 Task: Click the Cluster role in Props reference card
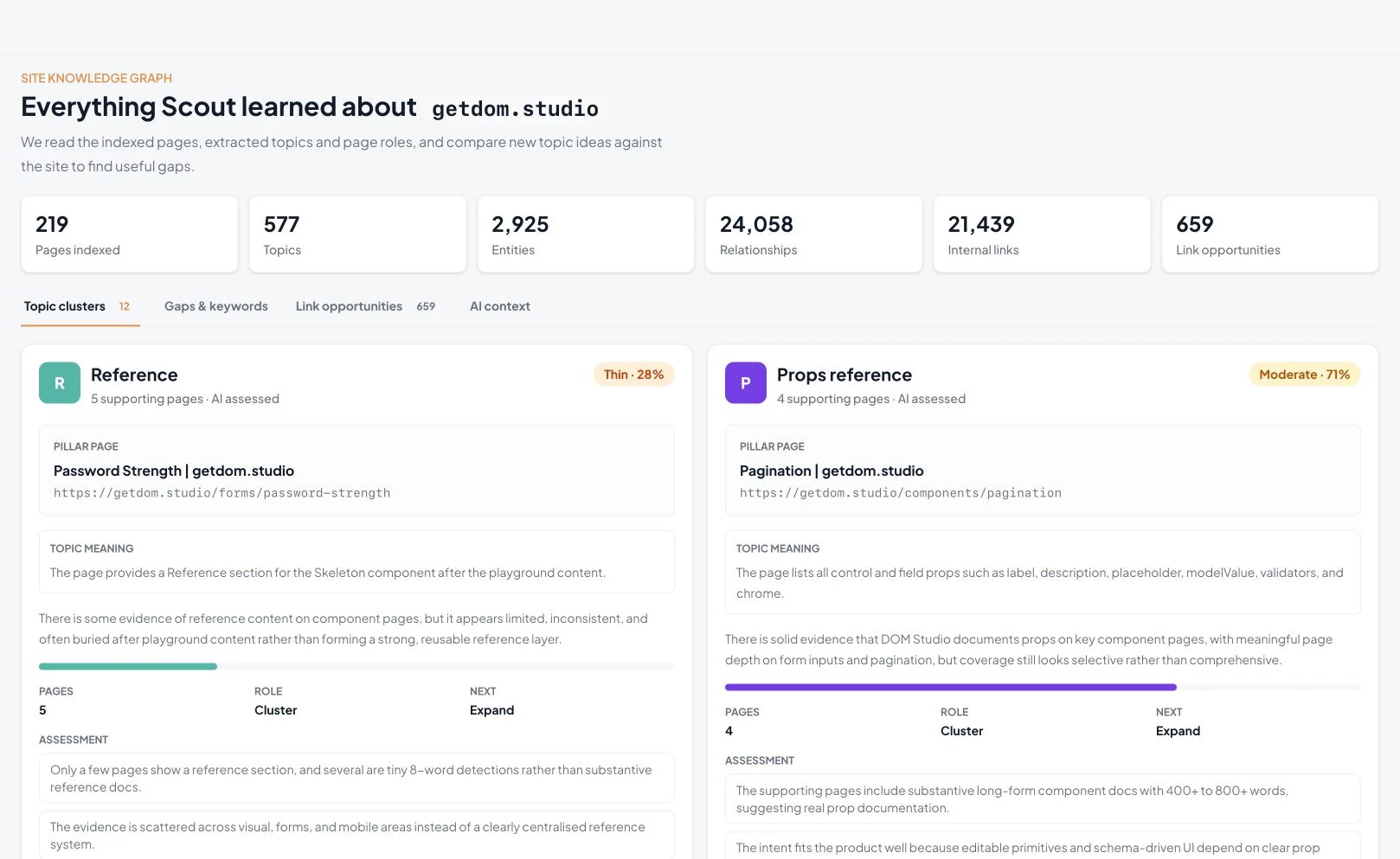961,731
